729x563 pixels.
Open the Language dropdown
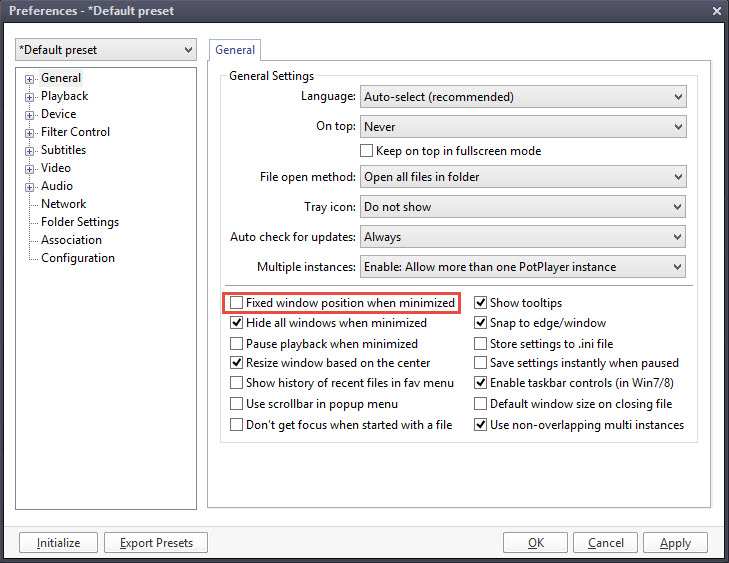pos(523,97)
